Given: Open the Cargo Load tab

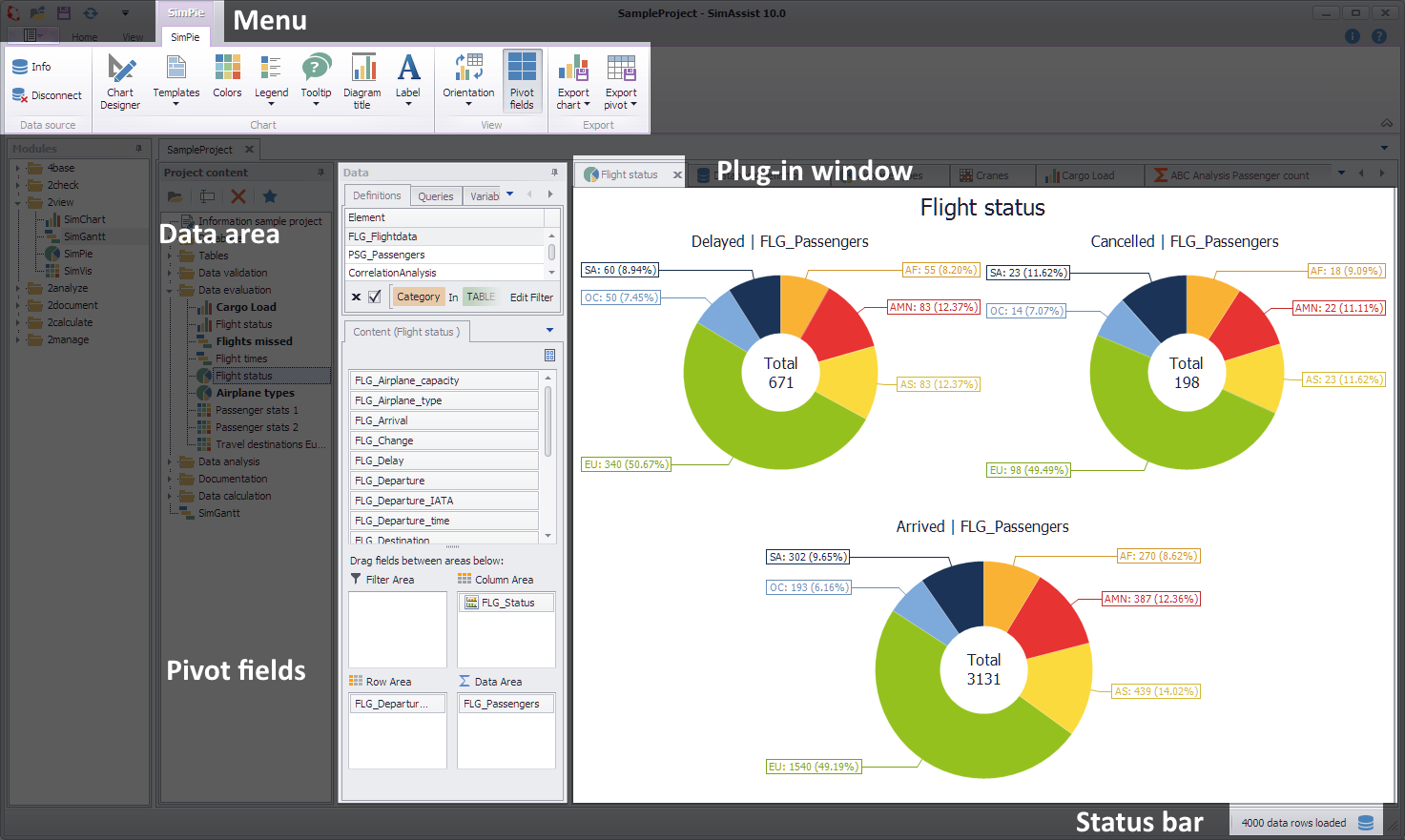Looking at the screenshot, I should pos(1086,175).
